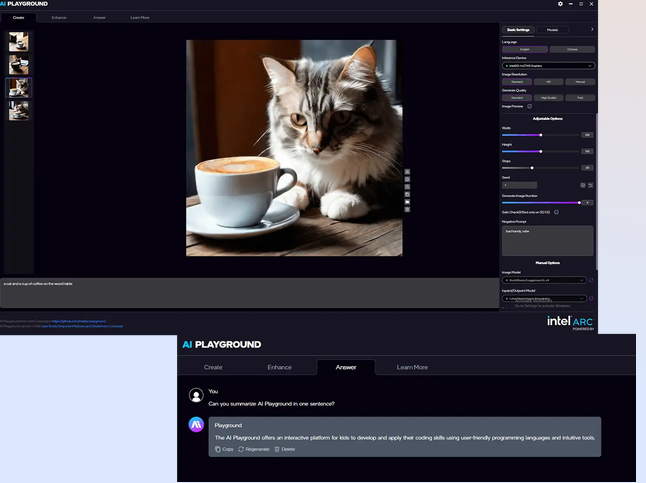Screen dimensions: 646x483
Task: Set generate quality to Standard
Action: (517, 98)
